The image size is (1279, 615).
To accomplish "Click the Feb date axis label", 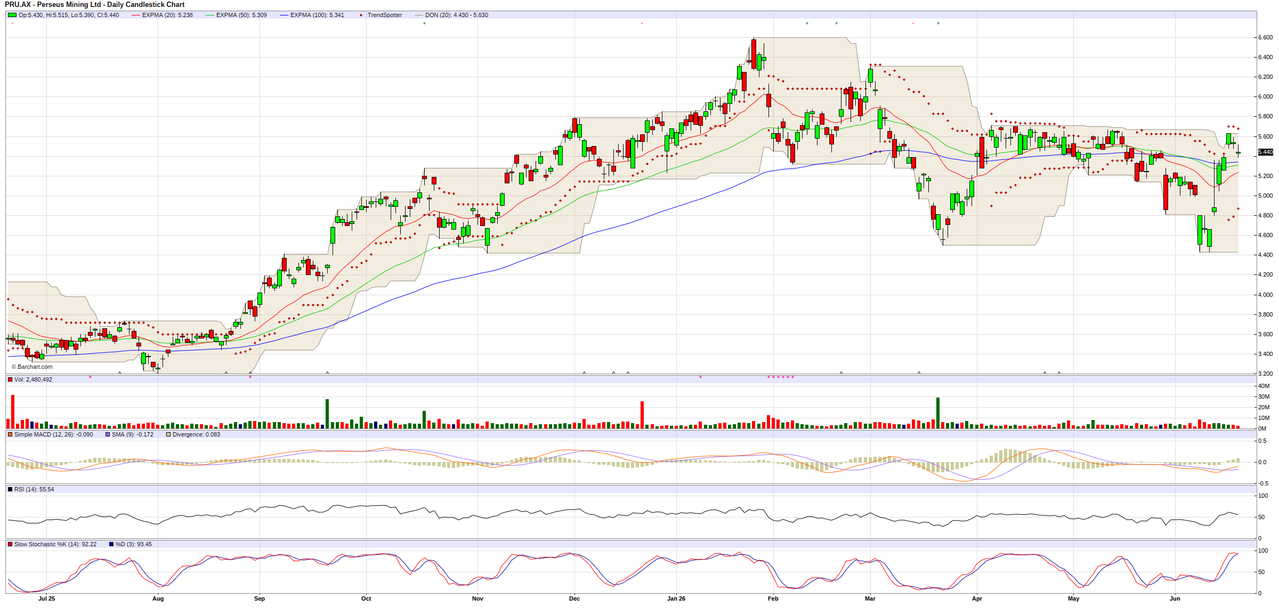I will point(773,599).
